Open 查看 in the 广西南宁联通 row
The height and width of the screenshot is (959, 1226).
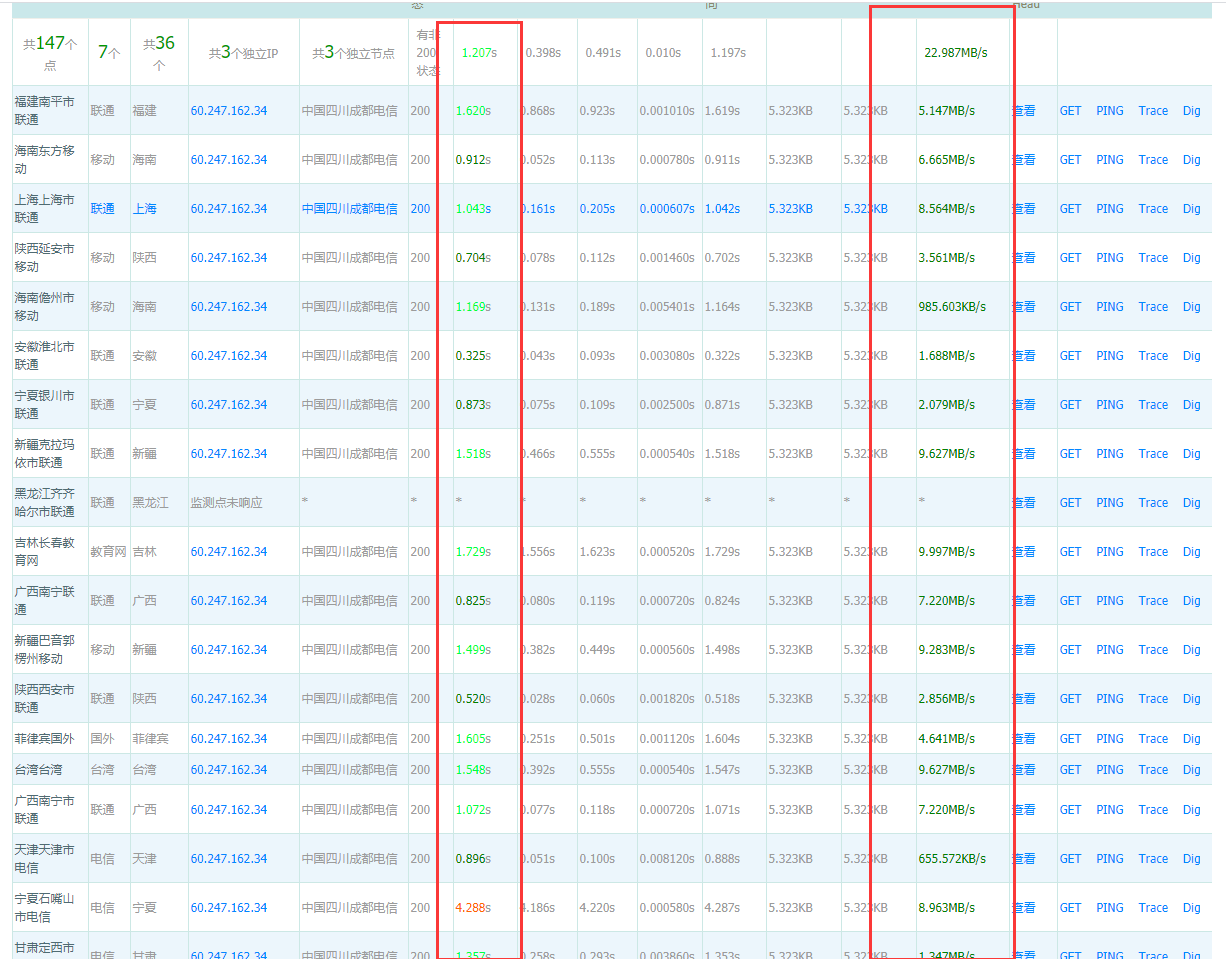click(1024, 601)
